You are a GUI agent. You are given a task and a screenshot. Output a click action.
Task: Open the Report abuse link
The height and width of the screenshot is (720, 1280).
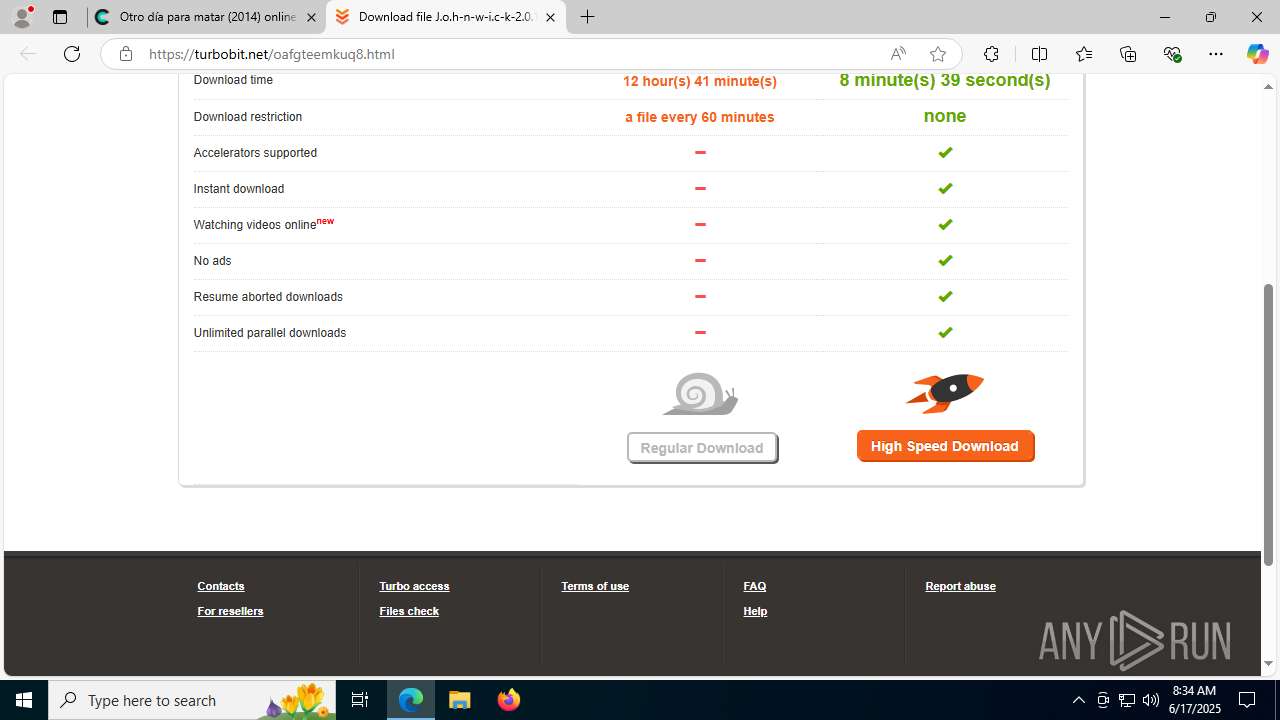tap(960, 586)
